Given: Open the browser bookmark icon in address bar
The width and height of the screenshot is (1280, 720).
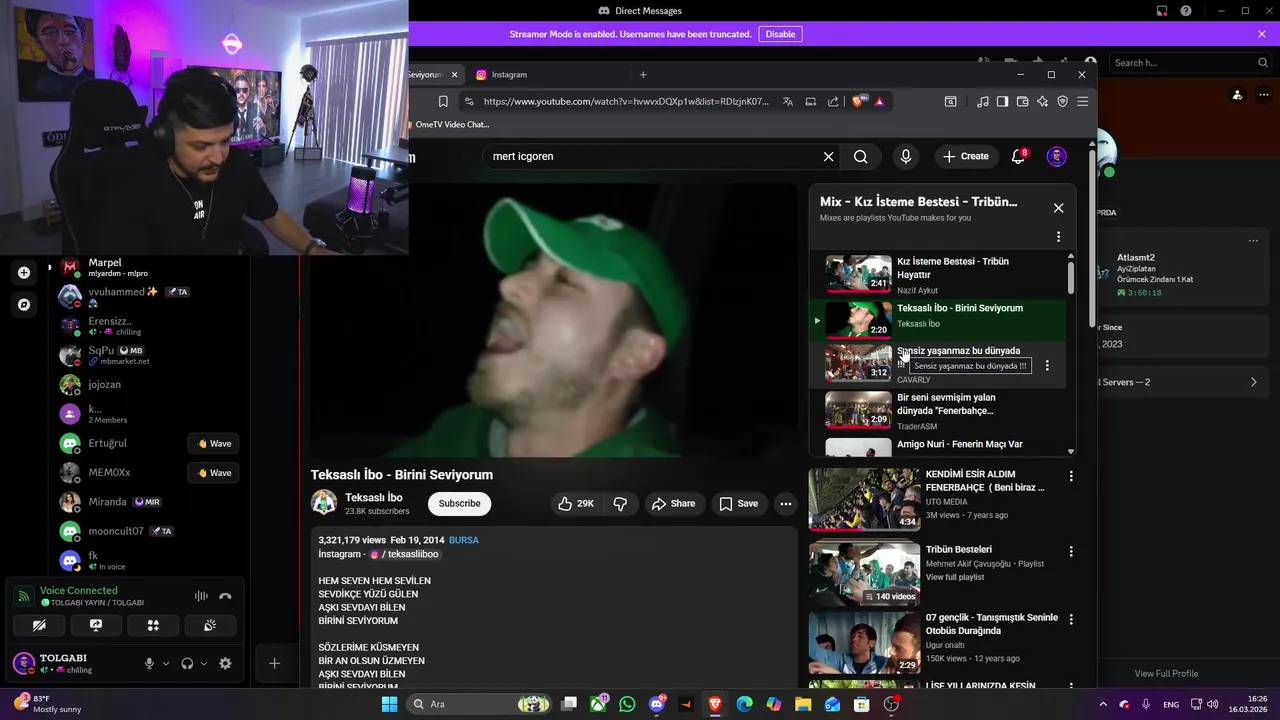Looking at the screenshot, I should click(x=443, y=101).
